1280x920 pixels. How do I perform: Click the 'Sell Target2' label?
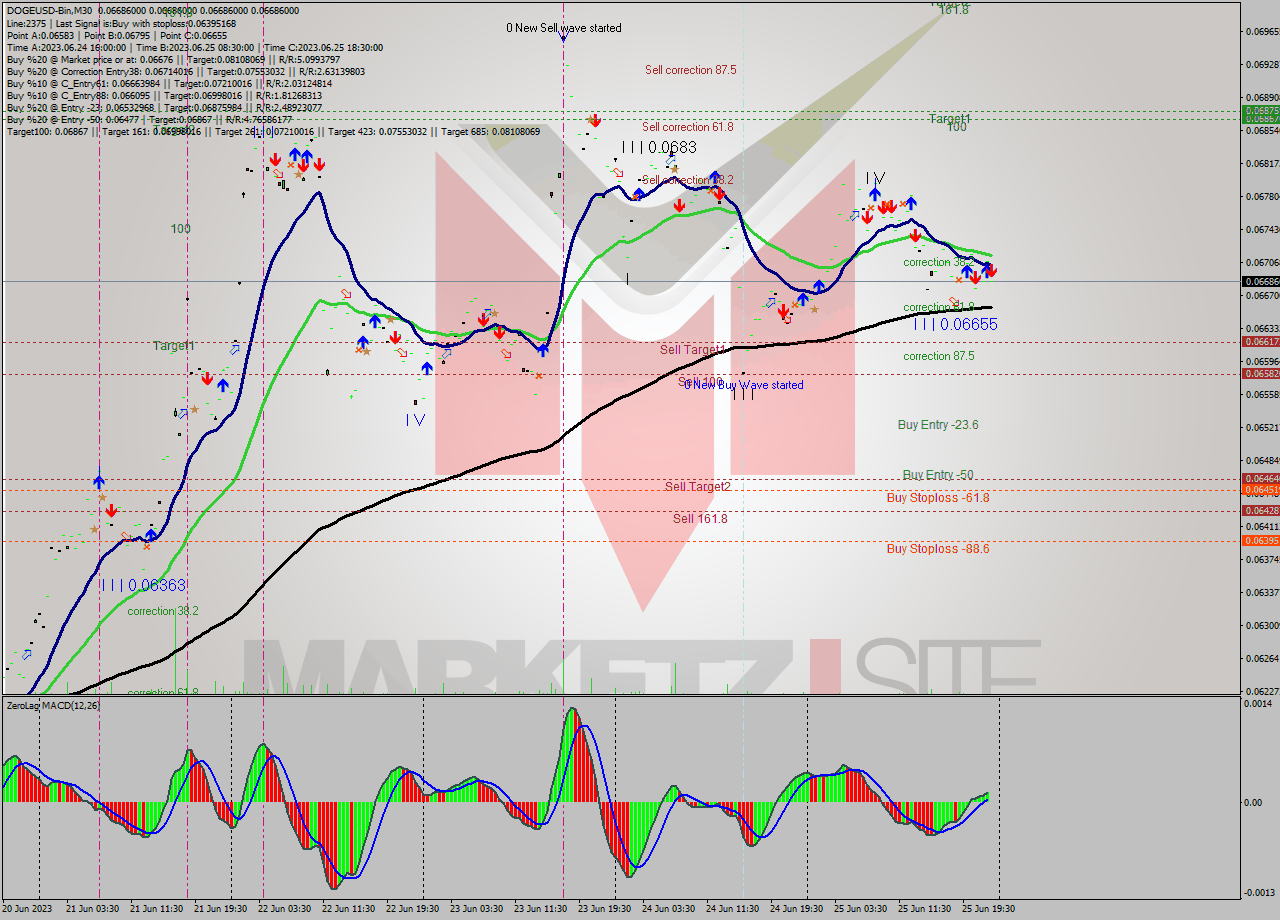(698, 486)
